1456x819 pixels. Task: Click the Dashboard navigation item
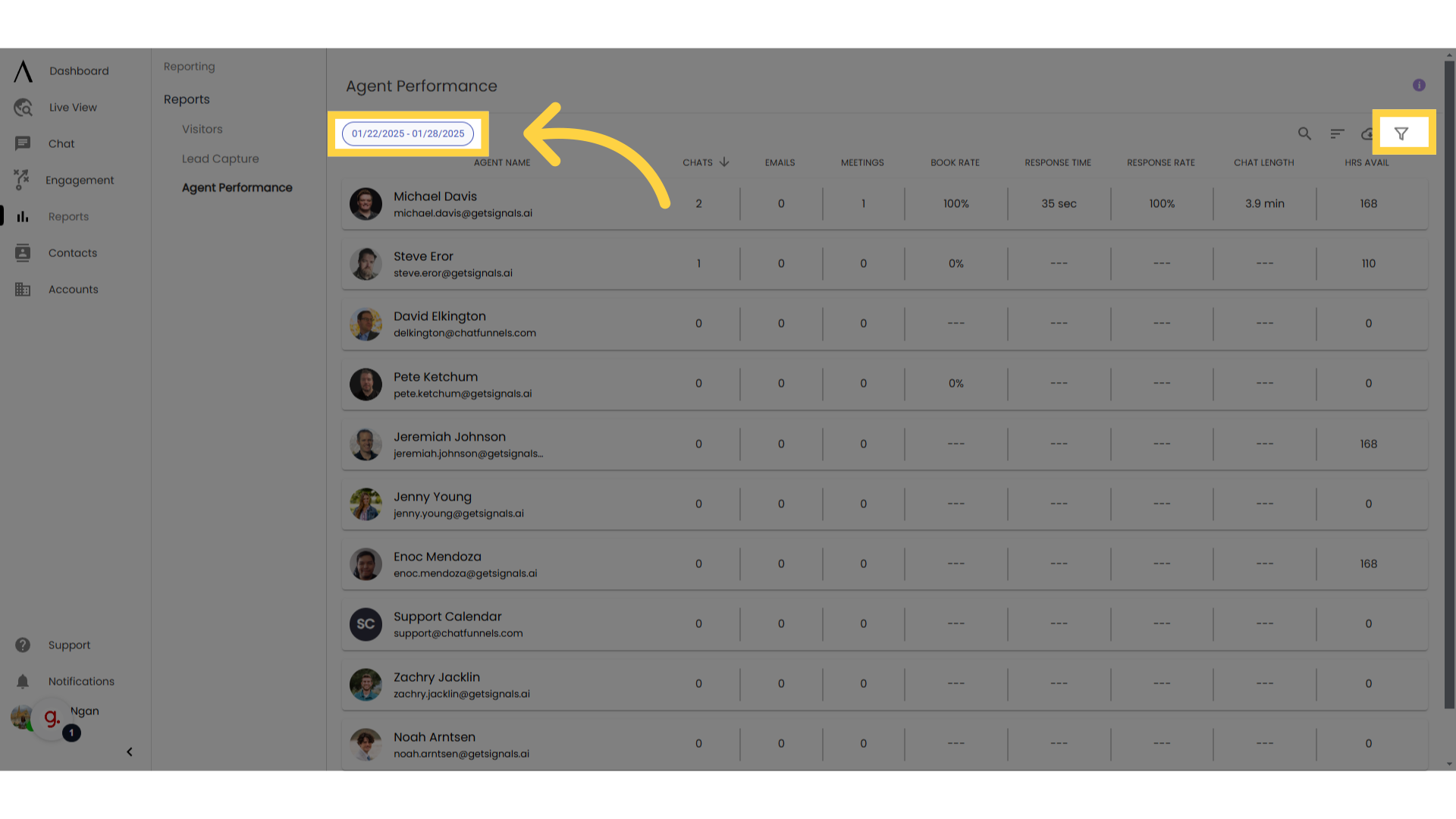pos(78,70)
